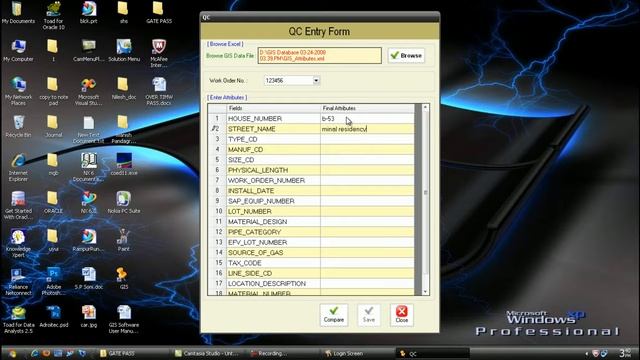Switch to Camtasia Studio taskbar item
640x360 pixels.
[x=208, y=353]
